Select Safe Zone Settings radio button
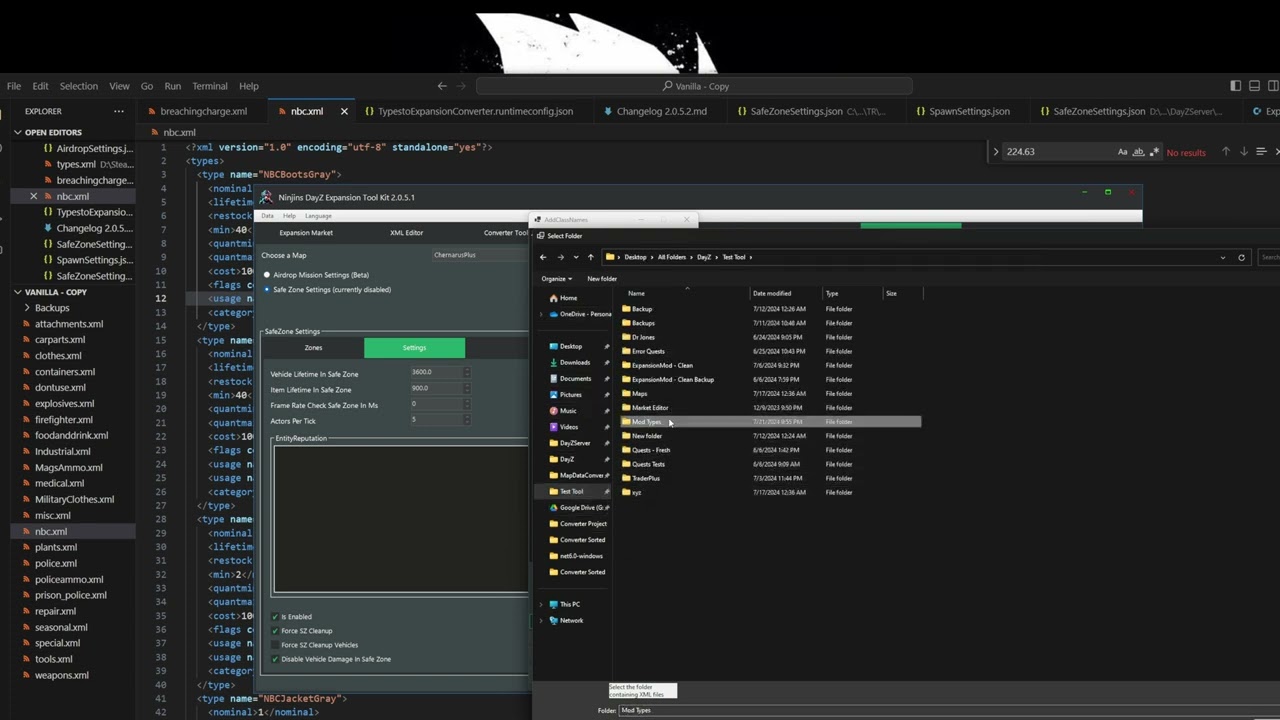The image size is (1280, 720). coord(267,289)
